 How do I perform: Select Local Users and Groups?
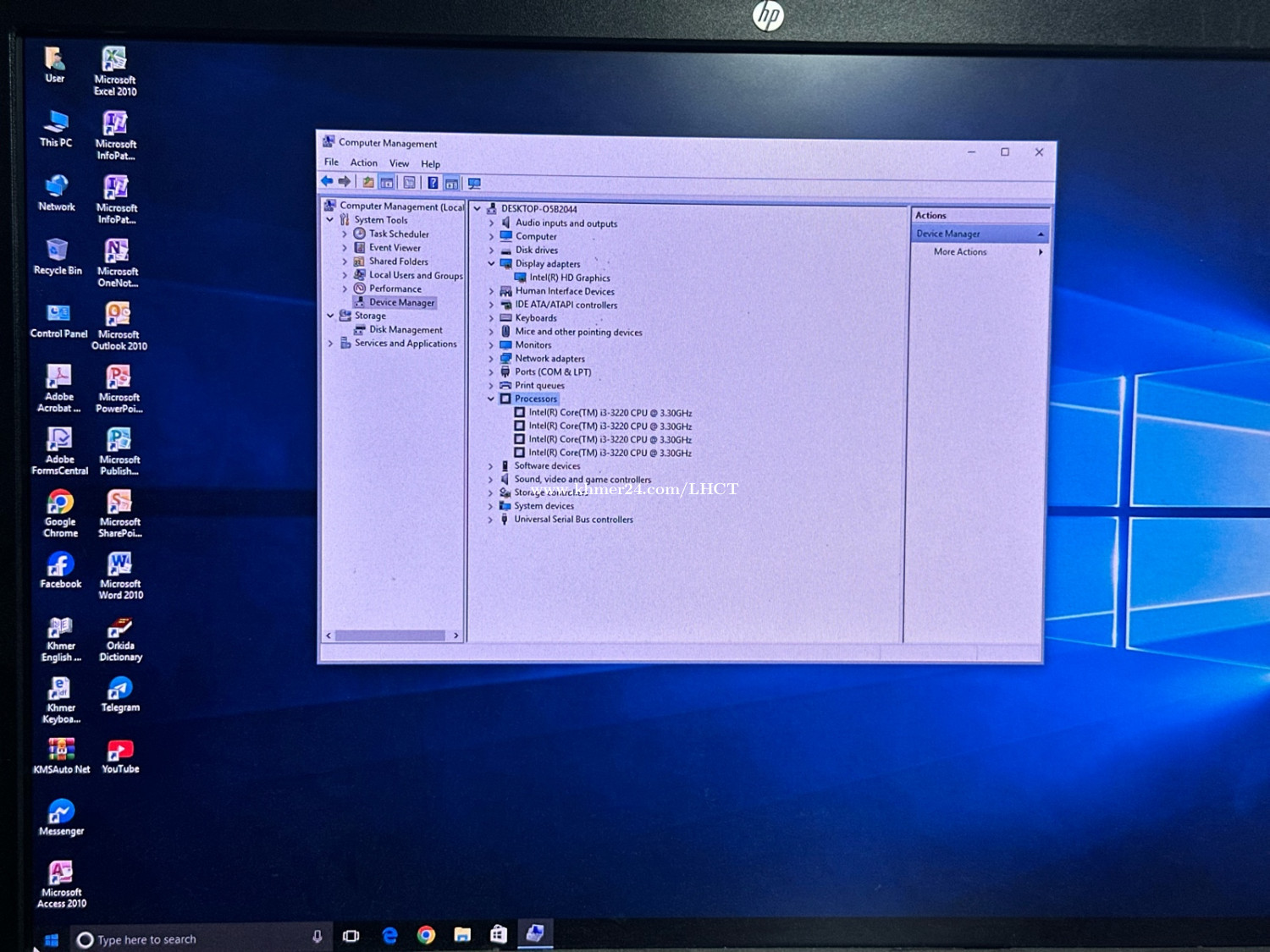[416, 275]
